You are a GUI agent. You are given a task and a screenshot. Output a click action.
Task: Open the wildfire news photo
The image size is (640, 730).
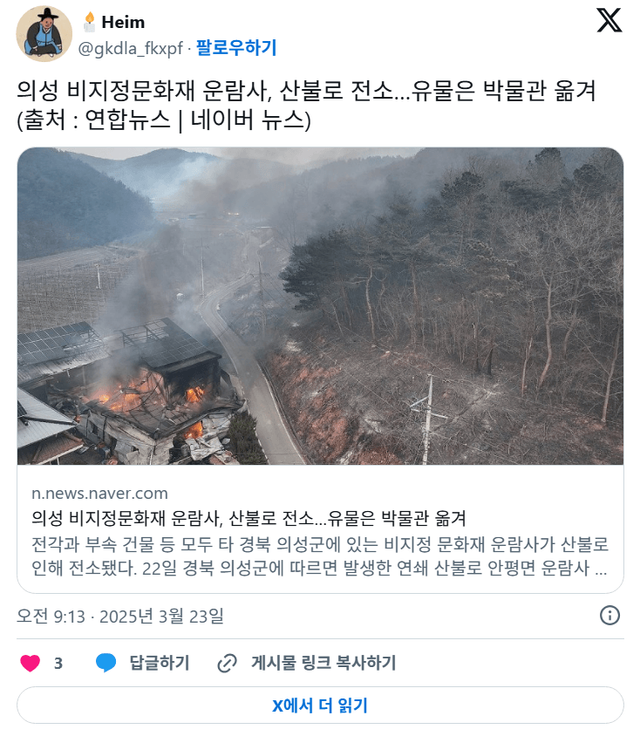click(320, 306)
